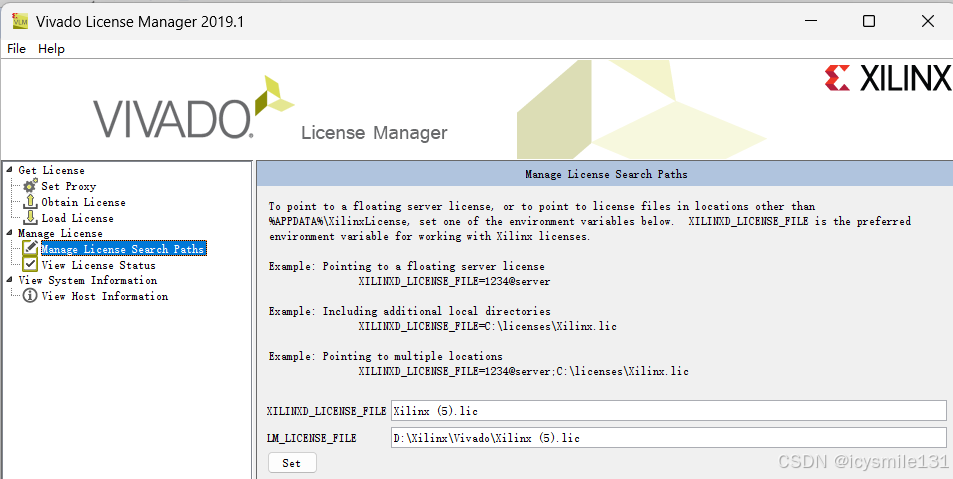Viewport: 953px width, 479px height.
Task: Click the VLM app icon in title bar
Action: click(20, 21)
